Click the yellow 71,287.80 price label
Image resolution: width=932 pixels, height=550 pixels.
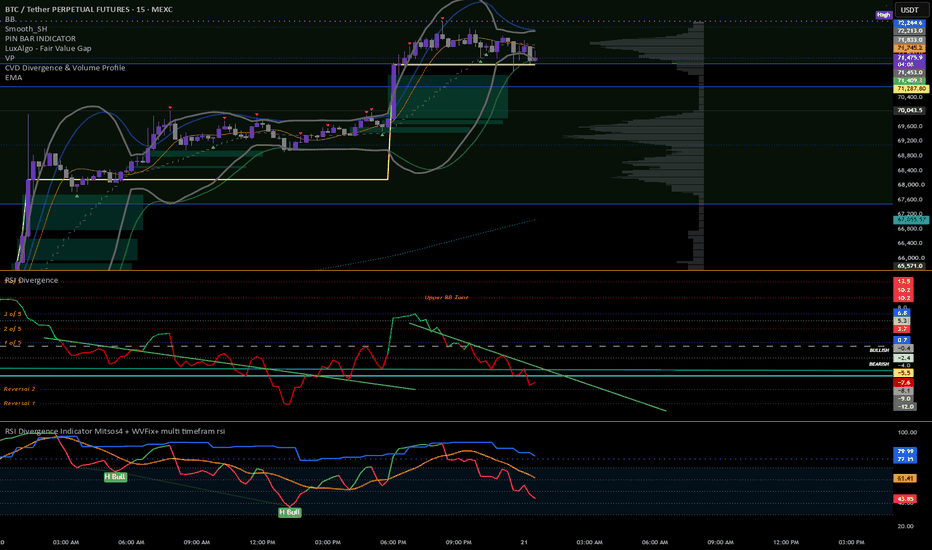point(911,89)
